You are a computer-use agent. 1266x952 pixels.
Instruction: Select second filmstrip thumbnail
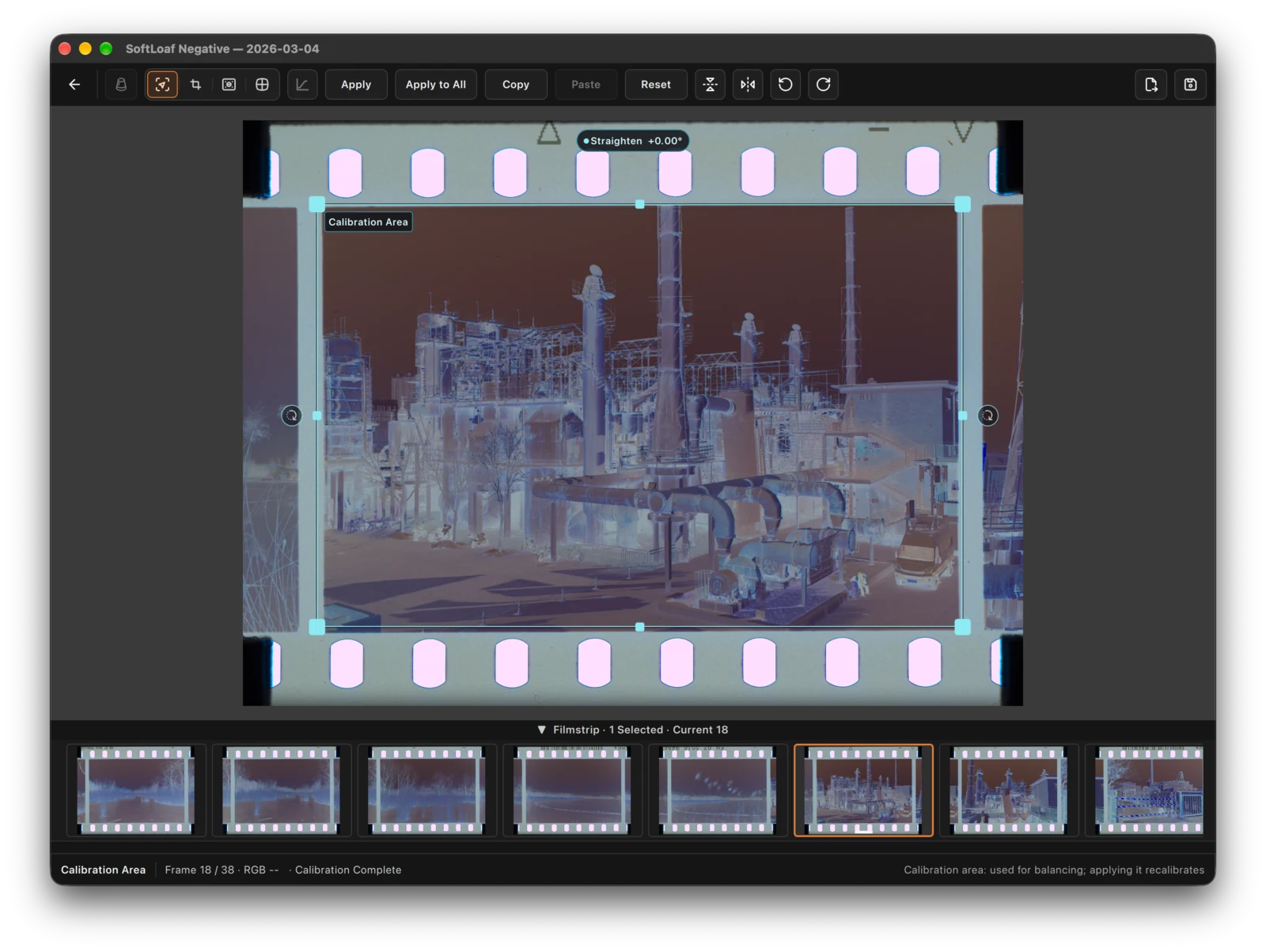[282, 790]
